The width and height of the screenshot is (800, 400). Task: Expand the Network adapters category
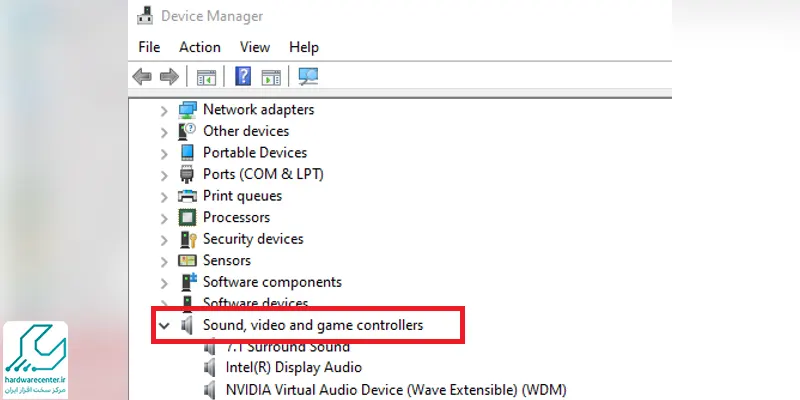(164, 111)
